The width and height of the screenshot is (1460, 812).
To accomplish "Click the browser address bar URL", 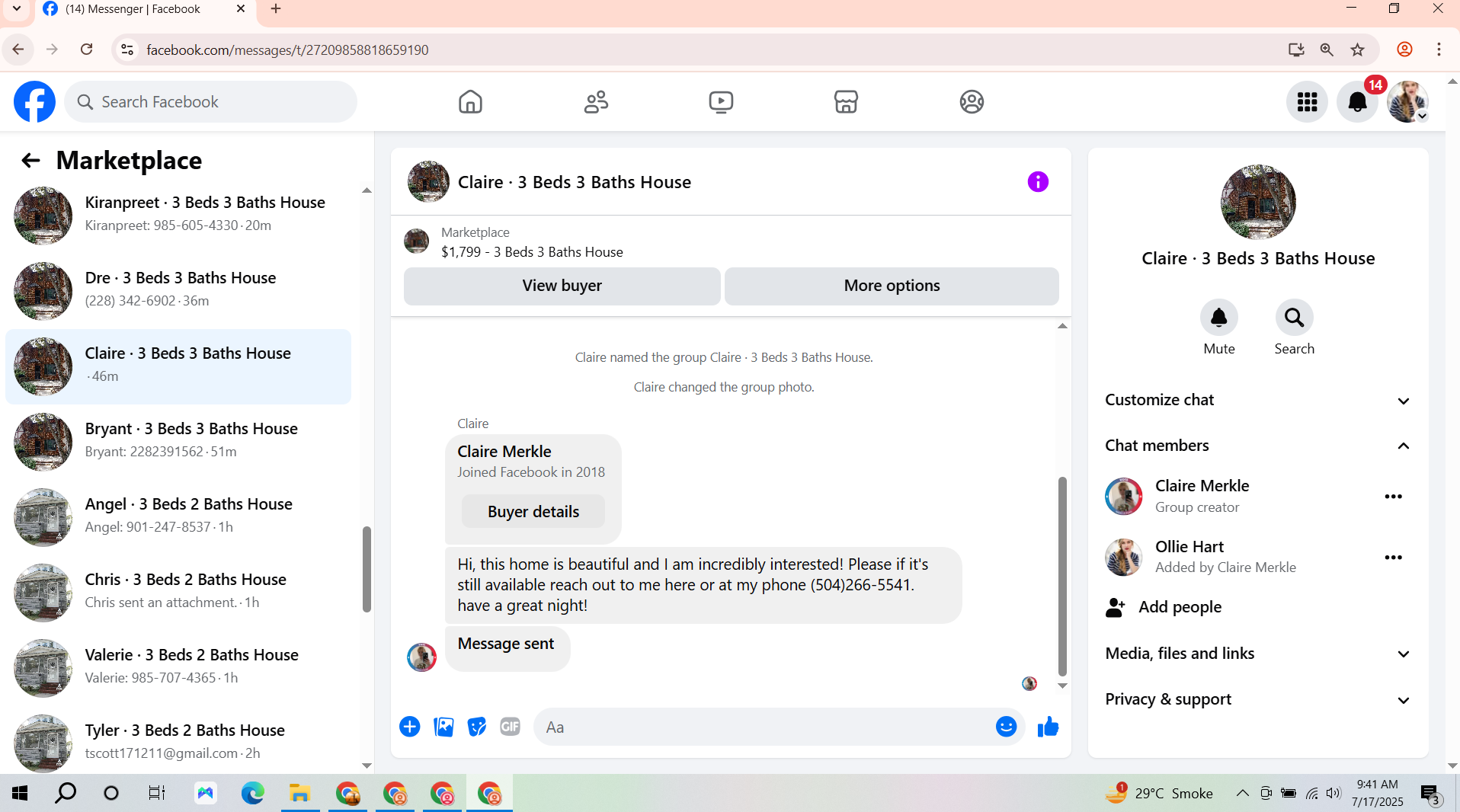I will [x=287, y=50].
